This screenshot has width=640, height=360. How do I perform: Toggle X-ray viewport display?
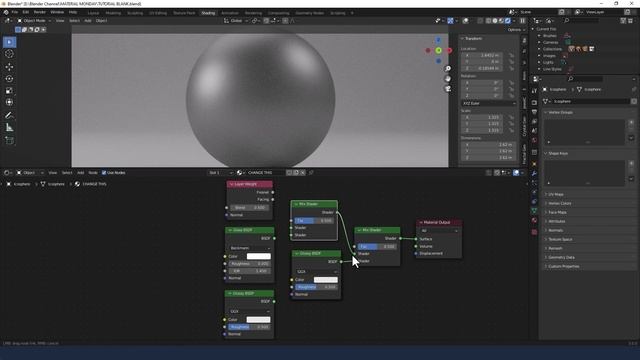click(480, 20)
